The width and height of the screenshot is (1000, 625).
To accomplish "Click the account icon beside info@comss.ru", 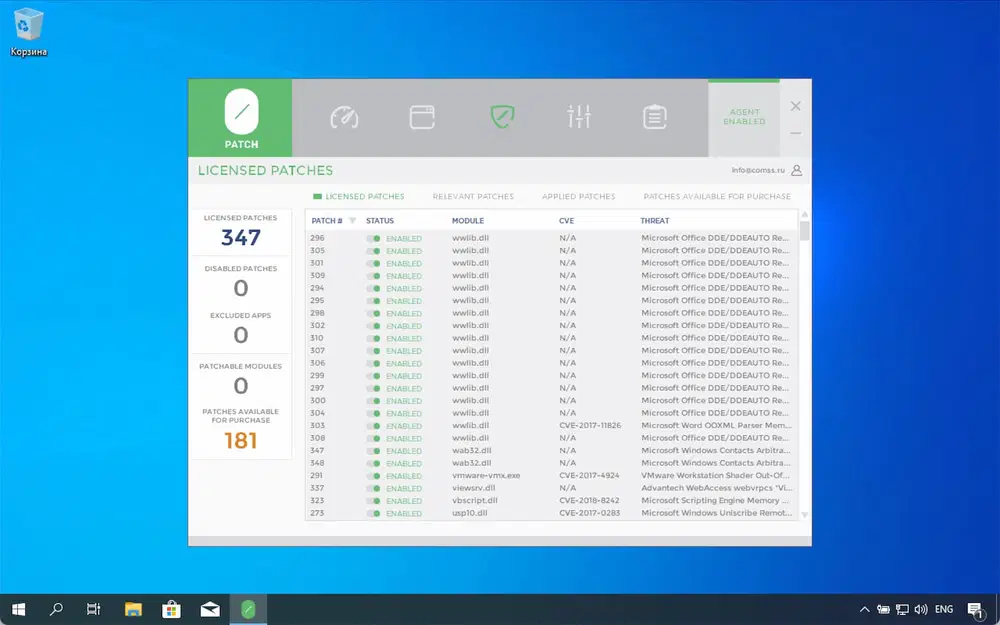I will point(795,170).
